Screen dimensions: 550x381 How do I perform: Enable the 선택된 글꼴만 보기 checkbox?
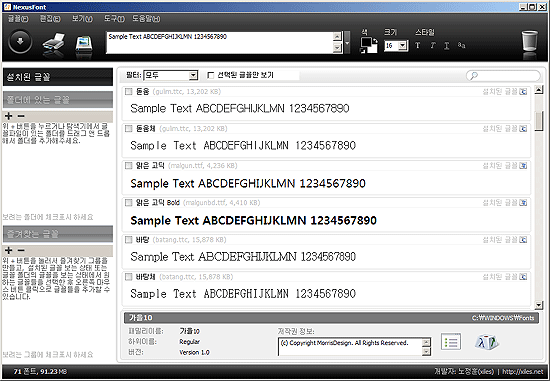click(211, 75)
